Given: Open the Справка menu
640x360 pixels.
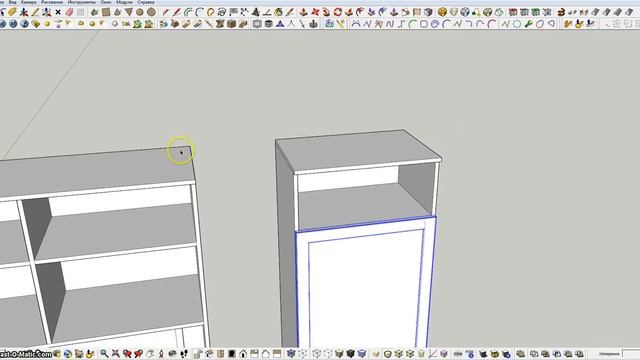Looking at the screenshot, I should pyautogui.click(x=146, y=2).
